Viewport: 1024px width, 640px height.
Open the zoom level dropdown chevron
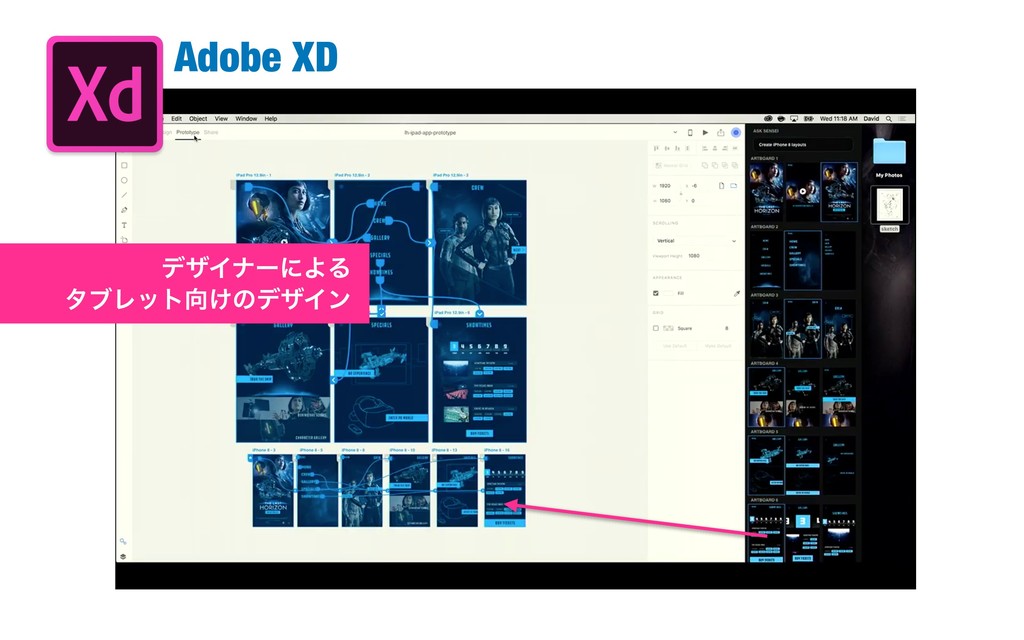(675, 133)
